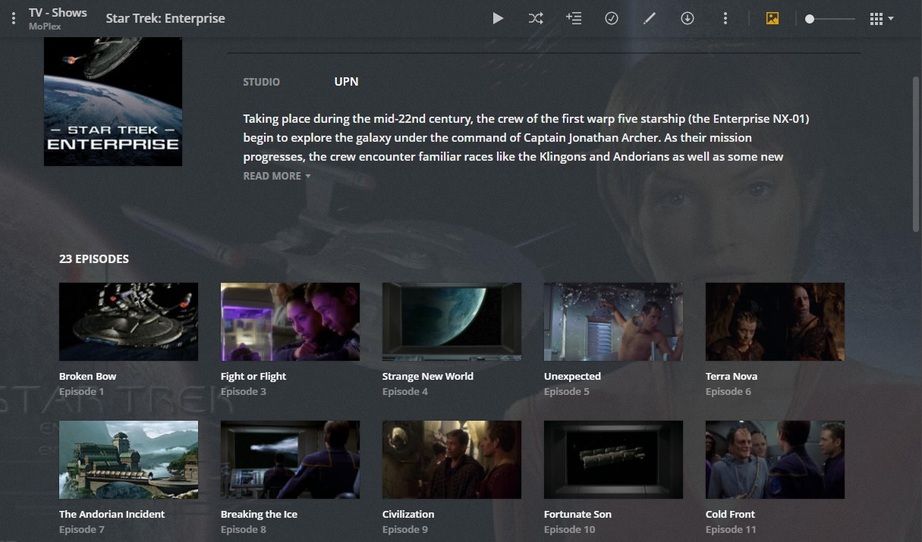Open the toolbar more options menu
The width and height of the screenshot is (922, 542).
725,19
